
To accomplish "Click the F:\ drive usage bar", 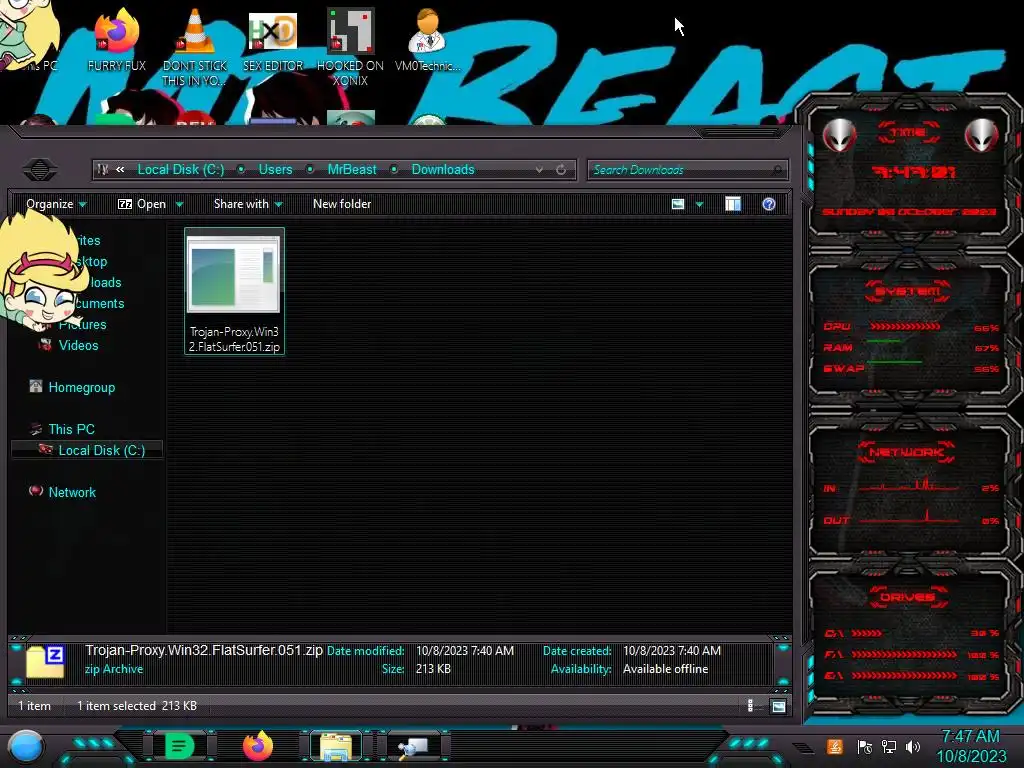I will pos(904,654).
